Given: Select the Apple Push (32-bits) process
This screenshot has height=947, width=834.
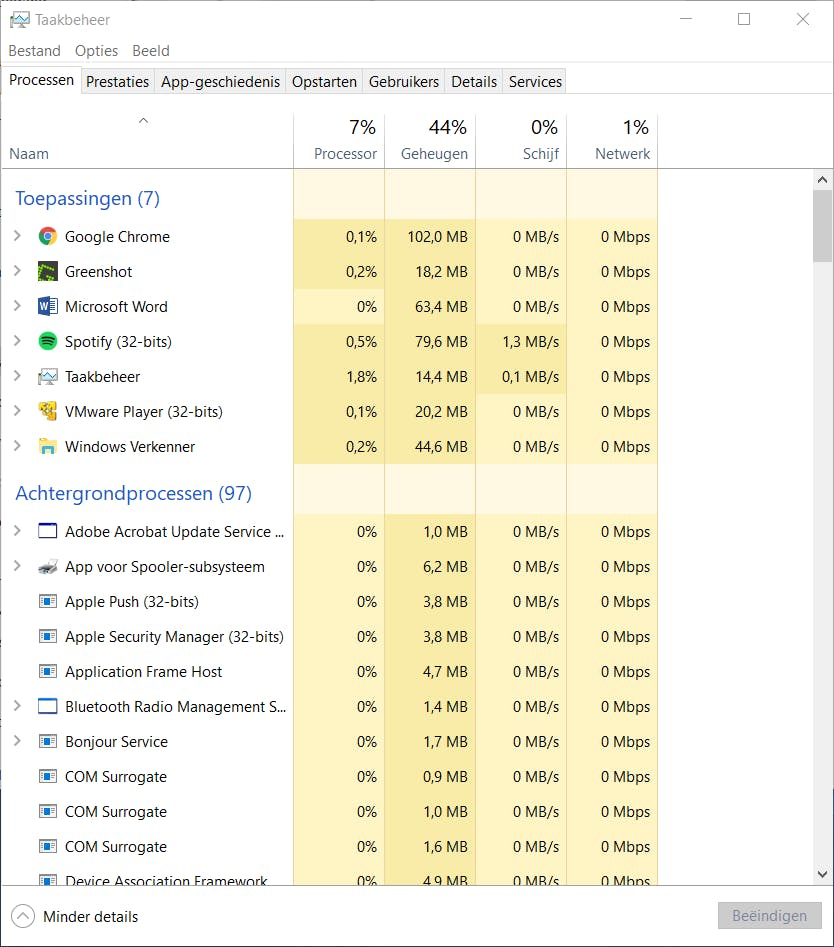Looking at the screenshot, I should click(x=132, y=602).
